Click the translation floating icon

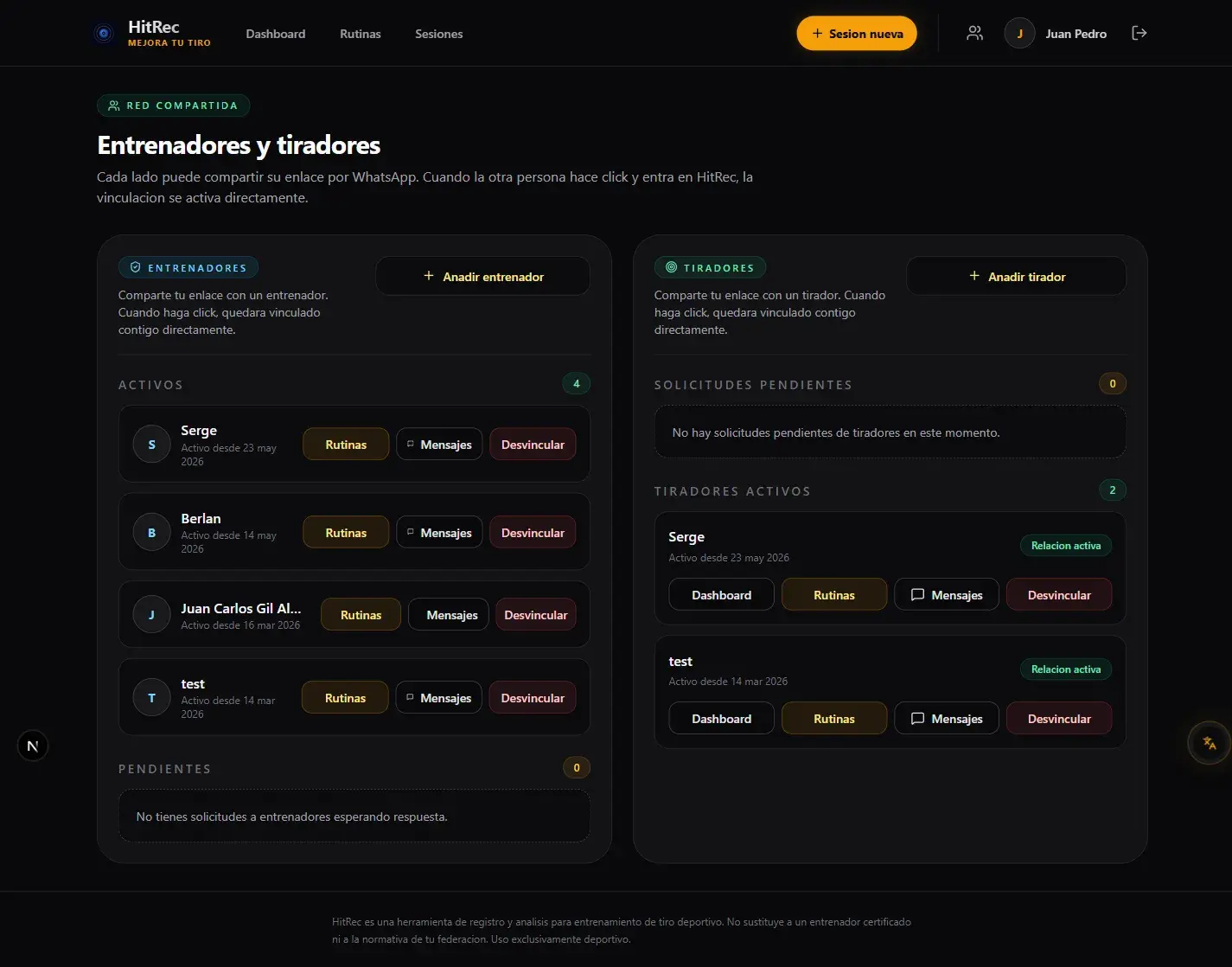(1210, 743)
